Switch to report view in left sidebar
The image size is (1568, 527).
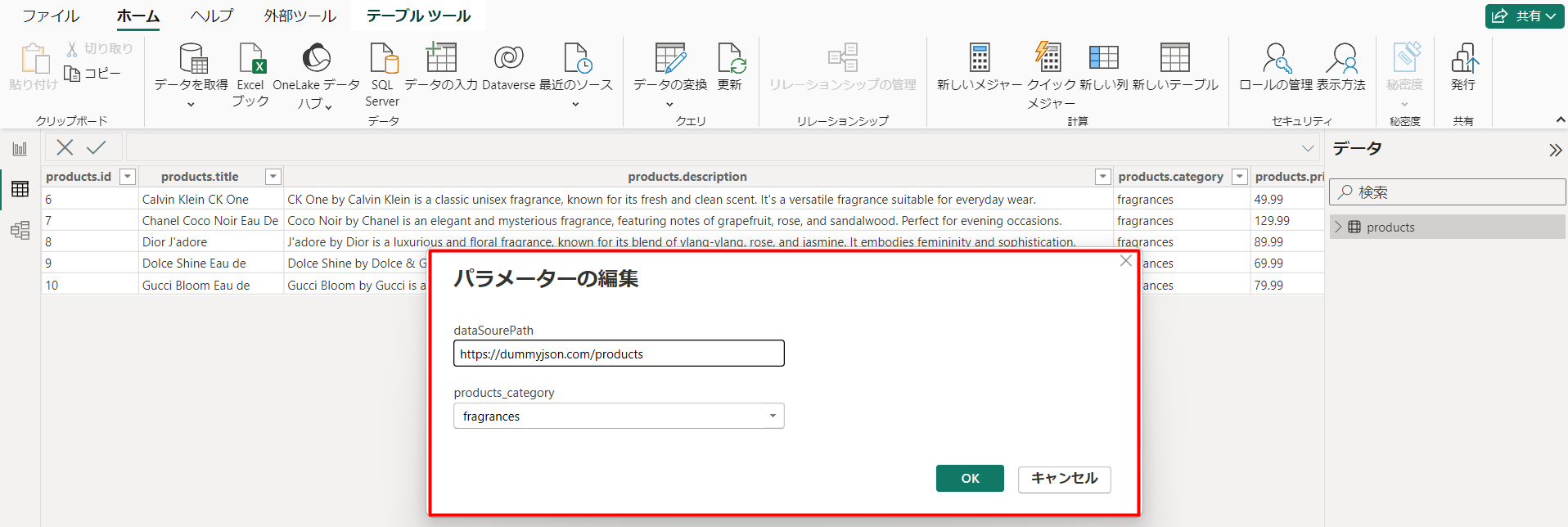click(20, 149)
